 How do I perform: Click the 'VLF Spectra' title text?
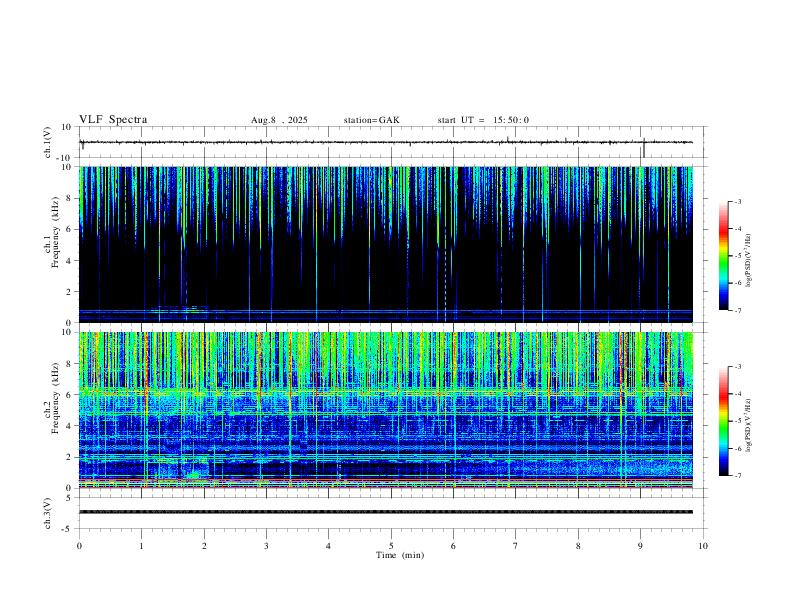[113, 120]
